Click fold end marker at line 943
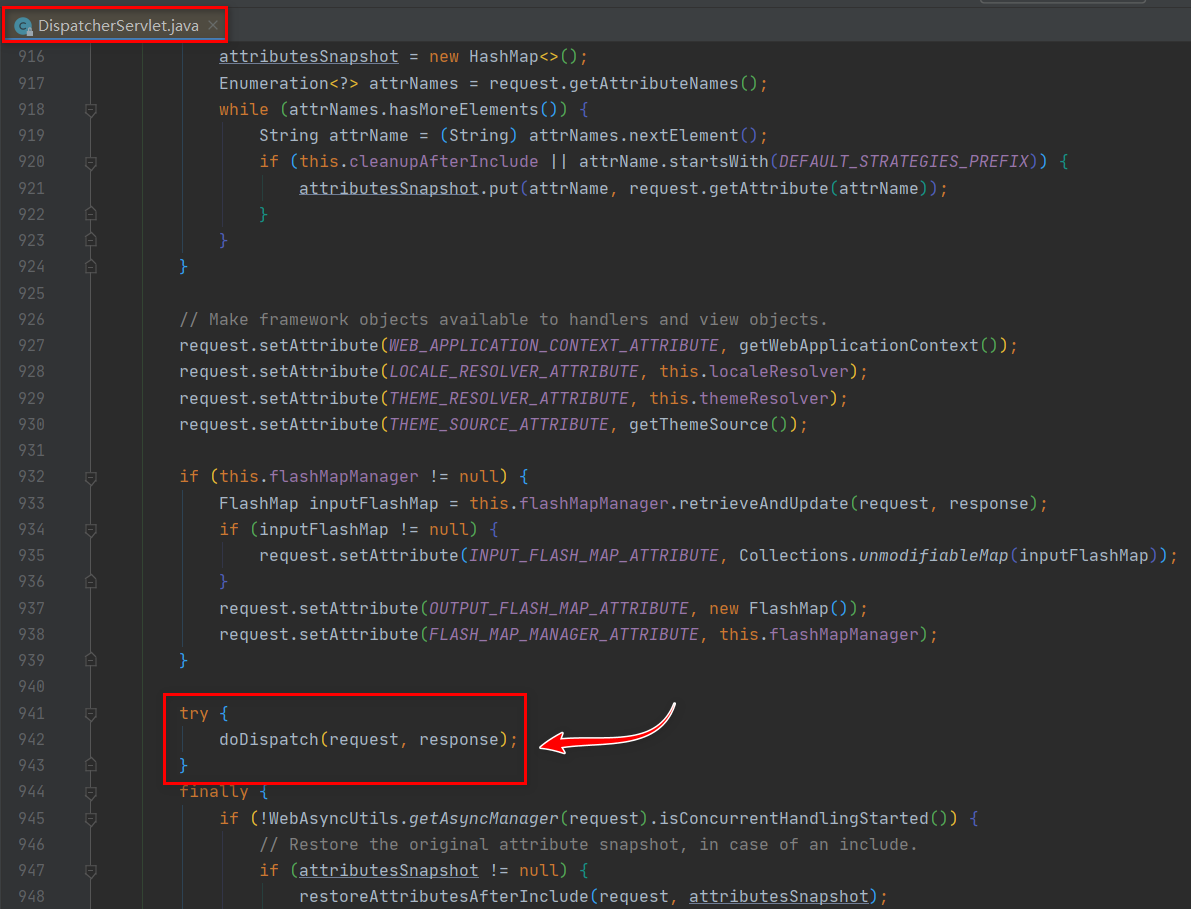1191x909 pixels. (90, 765)
